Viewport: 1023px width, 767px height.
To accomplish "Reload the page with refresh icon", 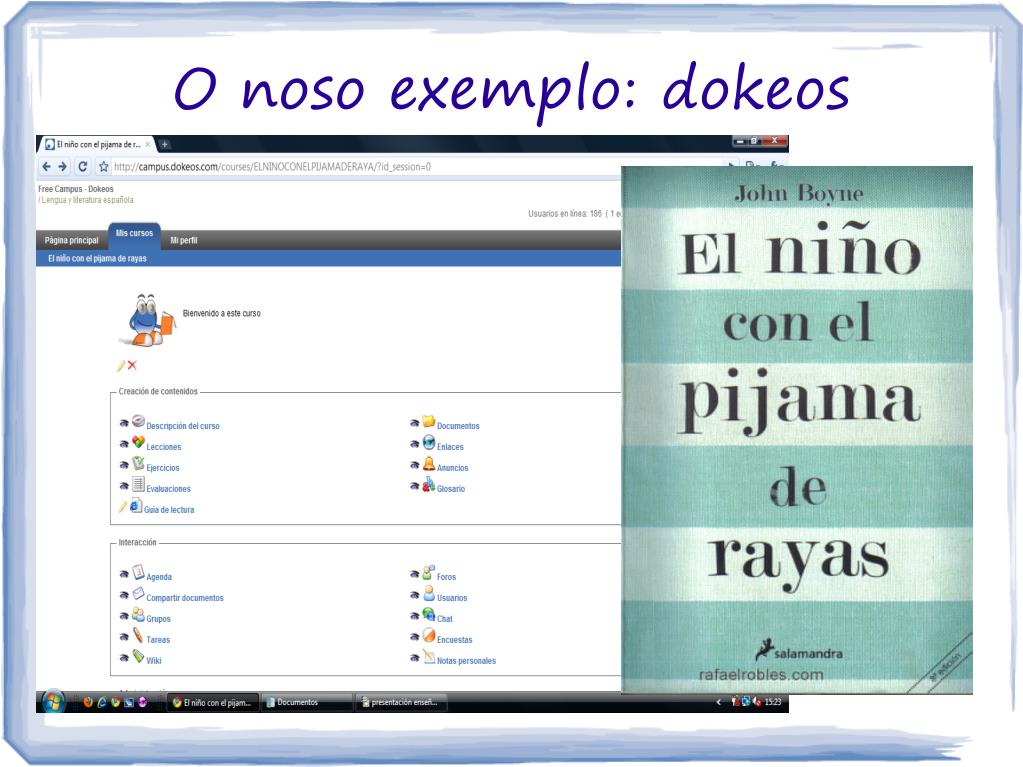I will (83, 166).
